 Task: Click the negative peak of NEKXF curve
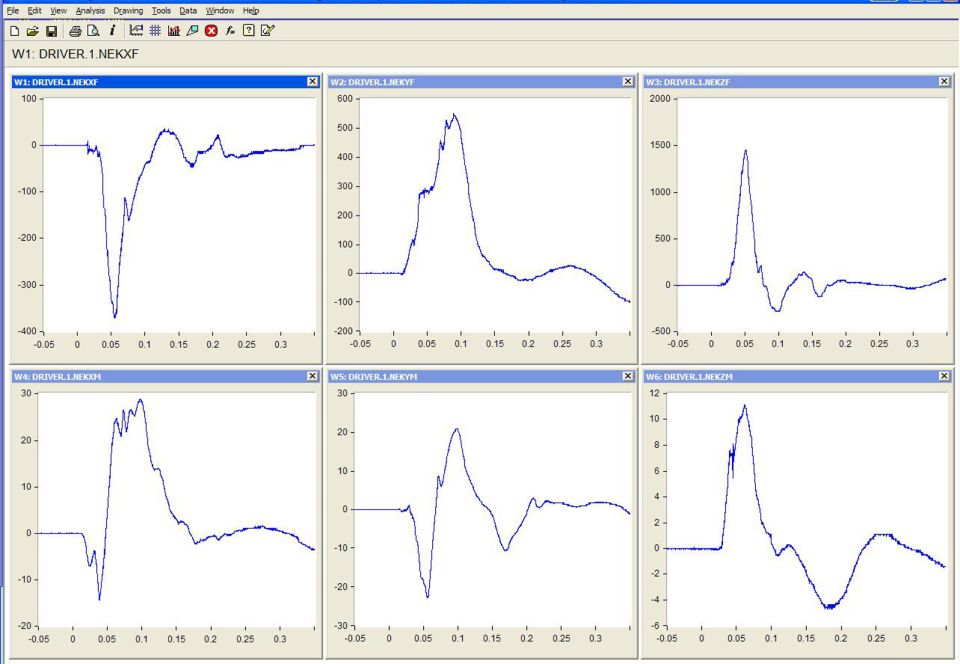coord(114,316)
